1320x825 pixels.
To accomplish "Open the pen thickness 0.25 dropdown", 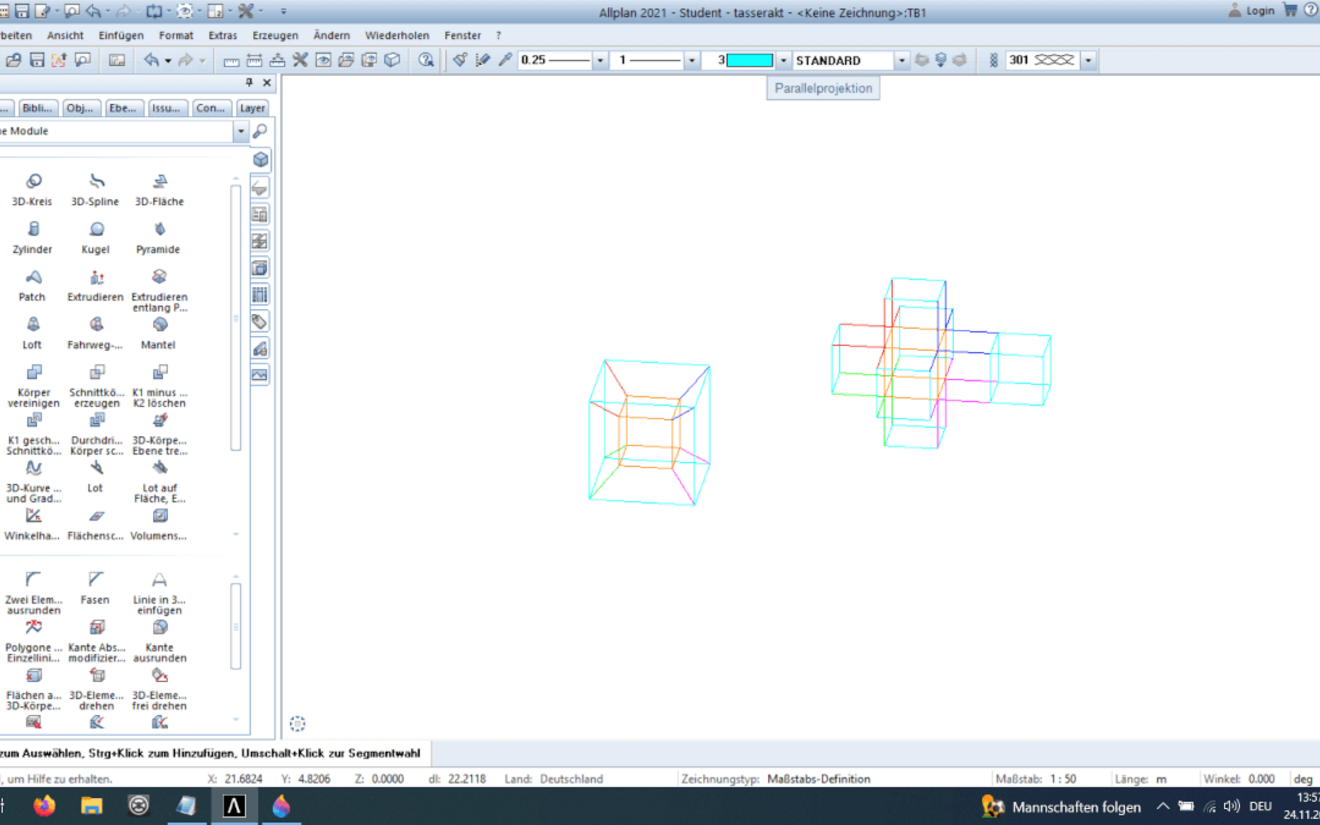I will (600, 60).
